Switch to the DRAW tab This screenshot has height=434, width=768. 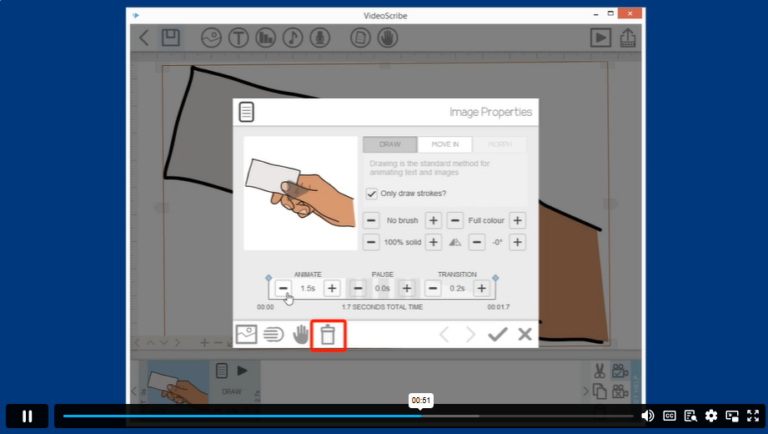click(x=390, y=145)
